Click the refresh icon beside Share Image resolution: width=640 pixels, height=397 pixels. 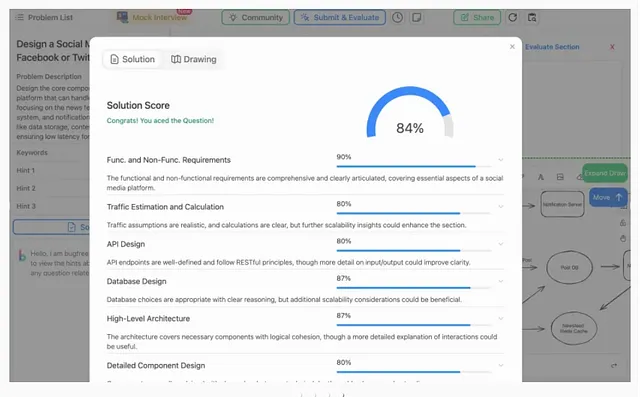click(513, 18)
